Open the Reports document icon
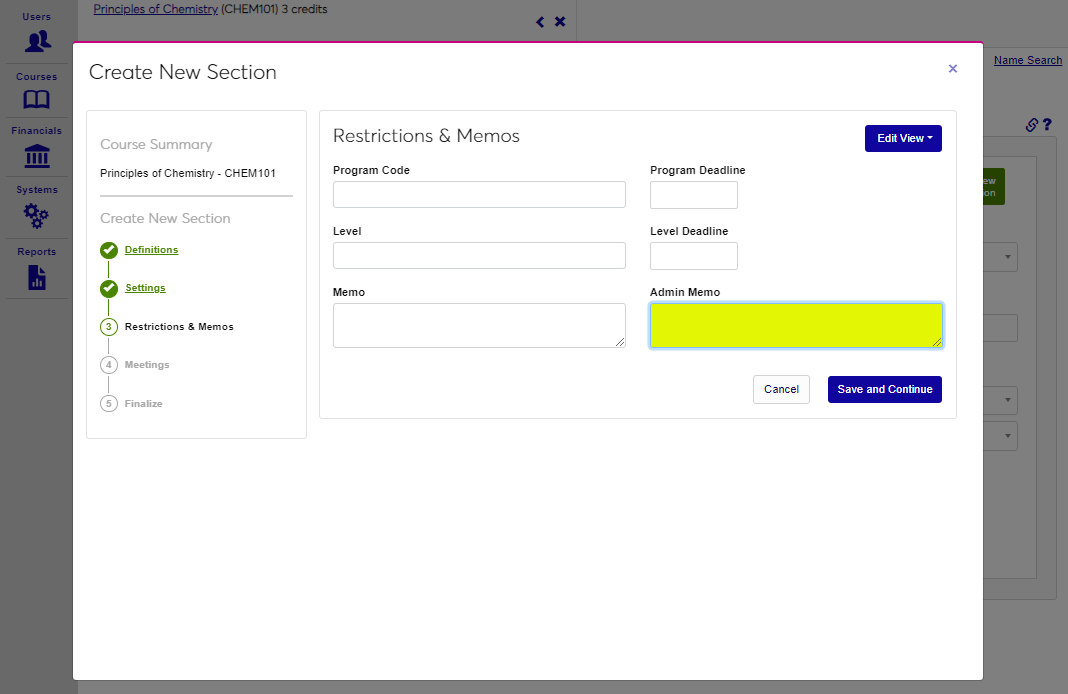The width and height of the screenshot is (1068, 694). click(x=37, y=277)
